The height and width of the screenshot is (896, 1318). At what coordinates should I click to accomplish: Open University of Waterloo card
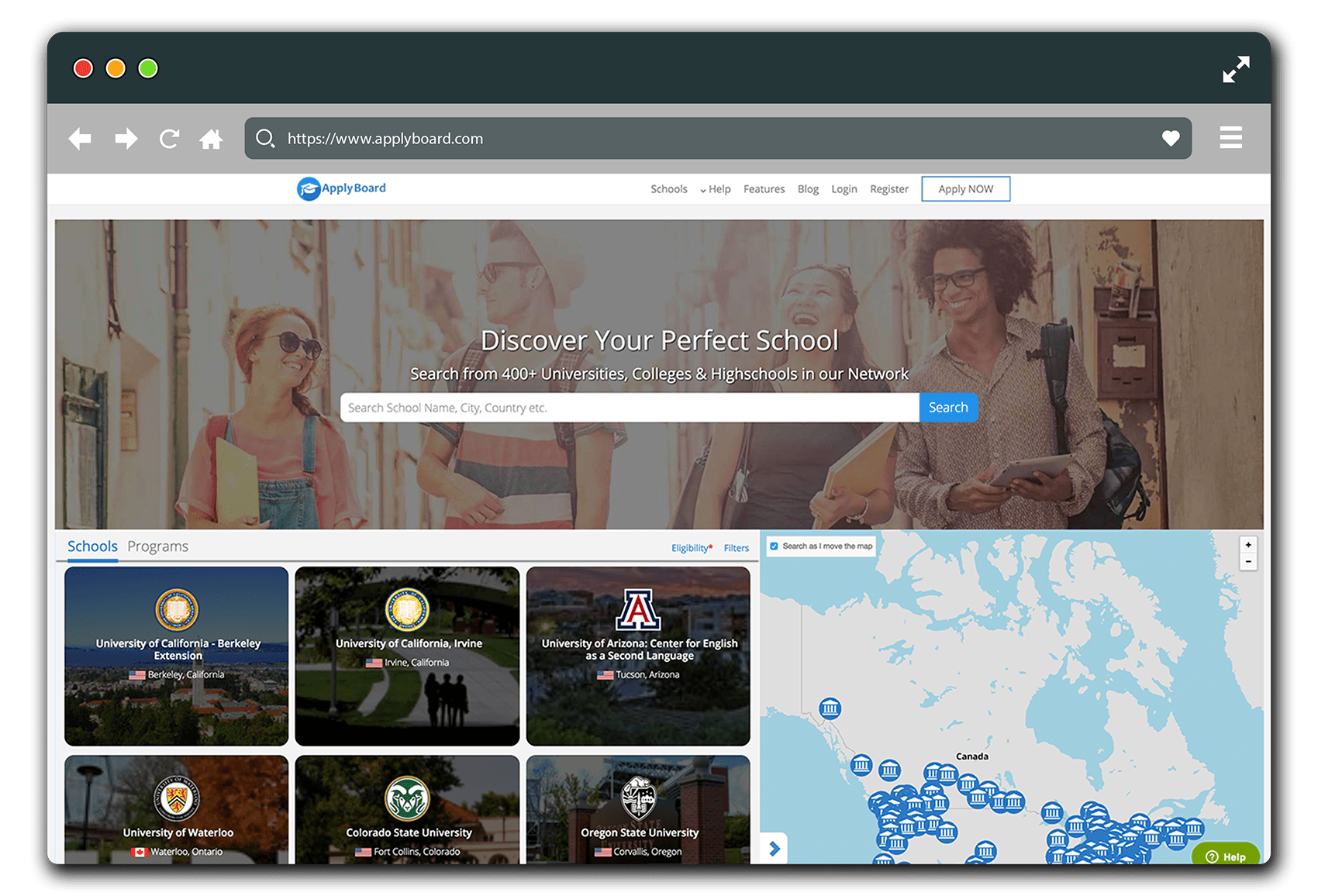(177, 810)
